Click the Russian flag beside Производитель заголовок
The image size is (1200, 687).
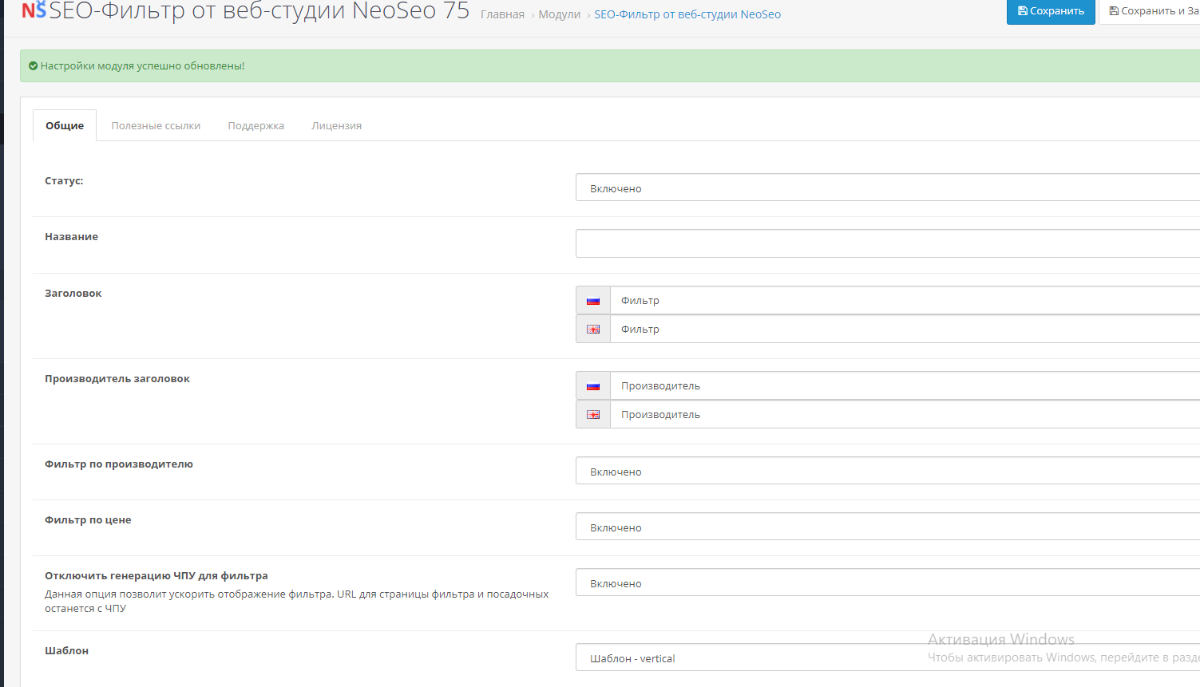(593, 386)
